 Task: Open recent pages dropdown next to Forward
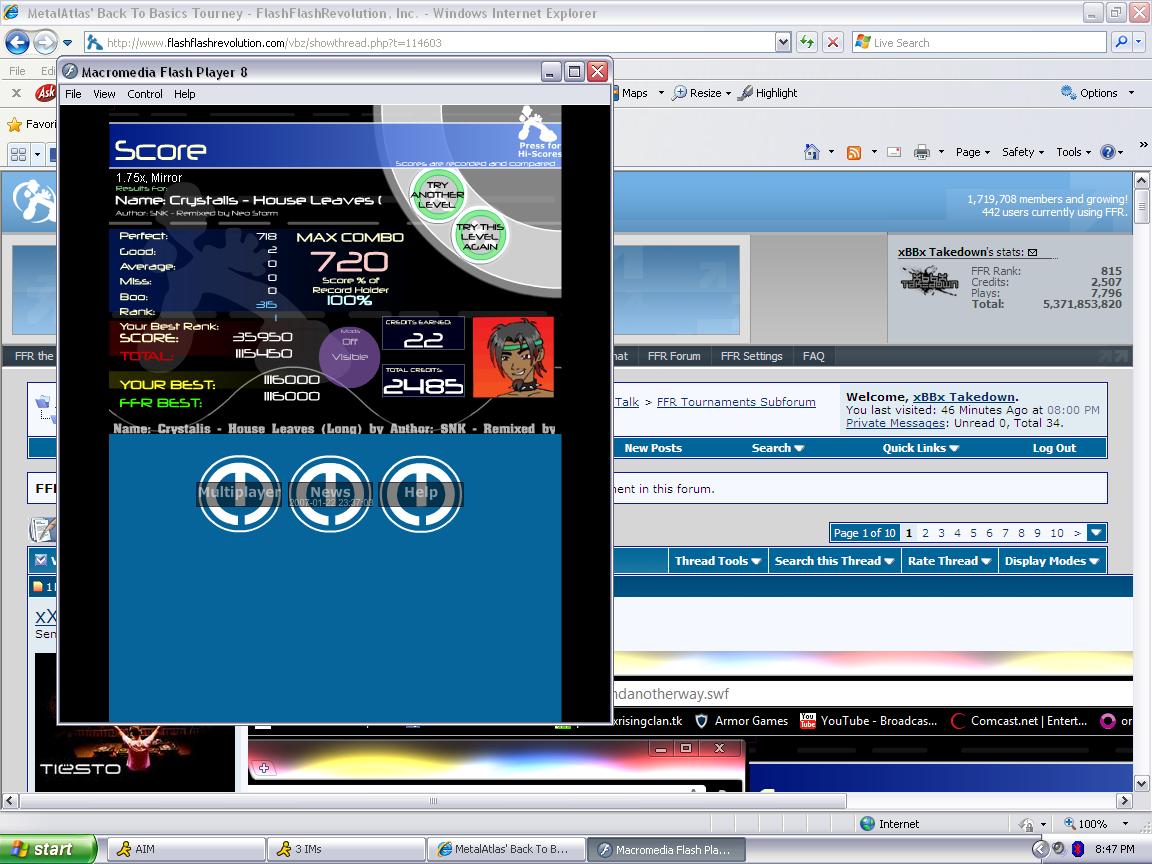coord(68,43)
